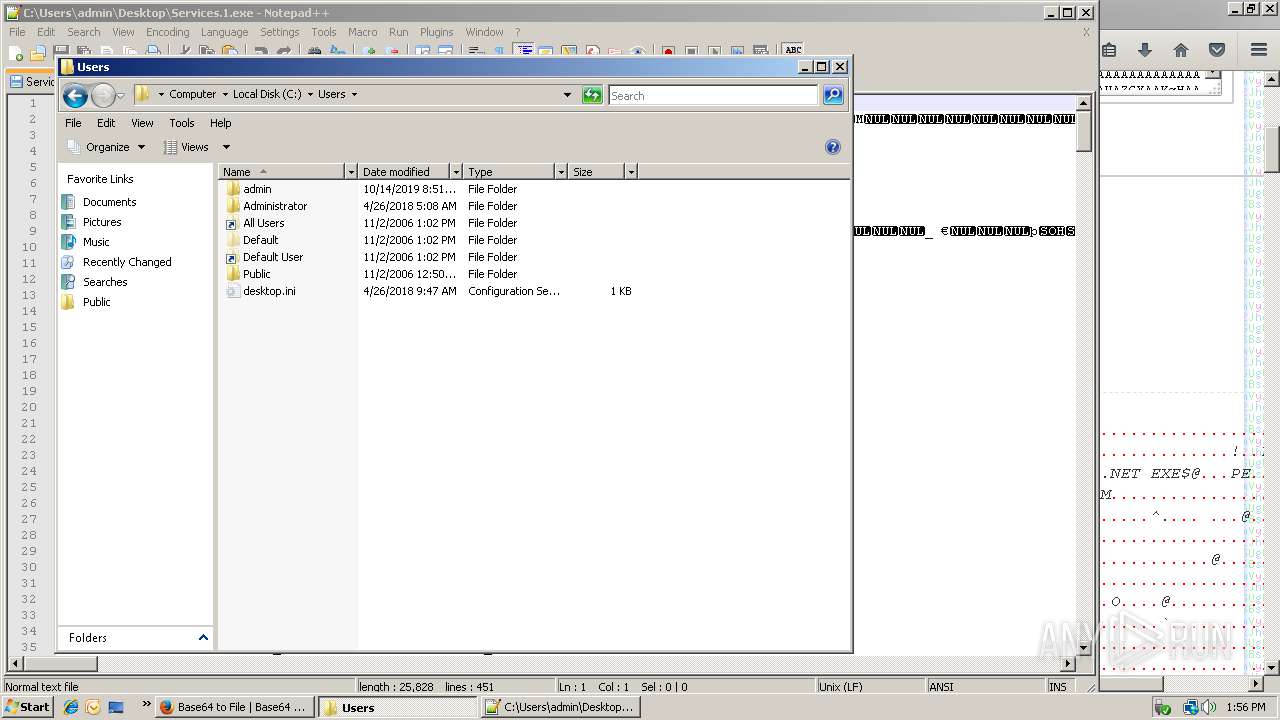The height and width of the screenshot is (720, 1280).
Task: Refresh the Users folder view
Action: [592, 95]
